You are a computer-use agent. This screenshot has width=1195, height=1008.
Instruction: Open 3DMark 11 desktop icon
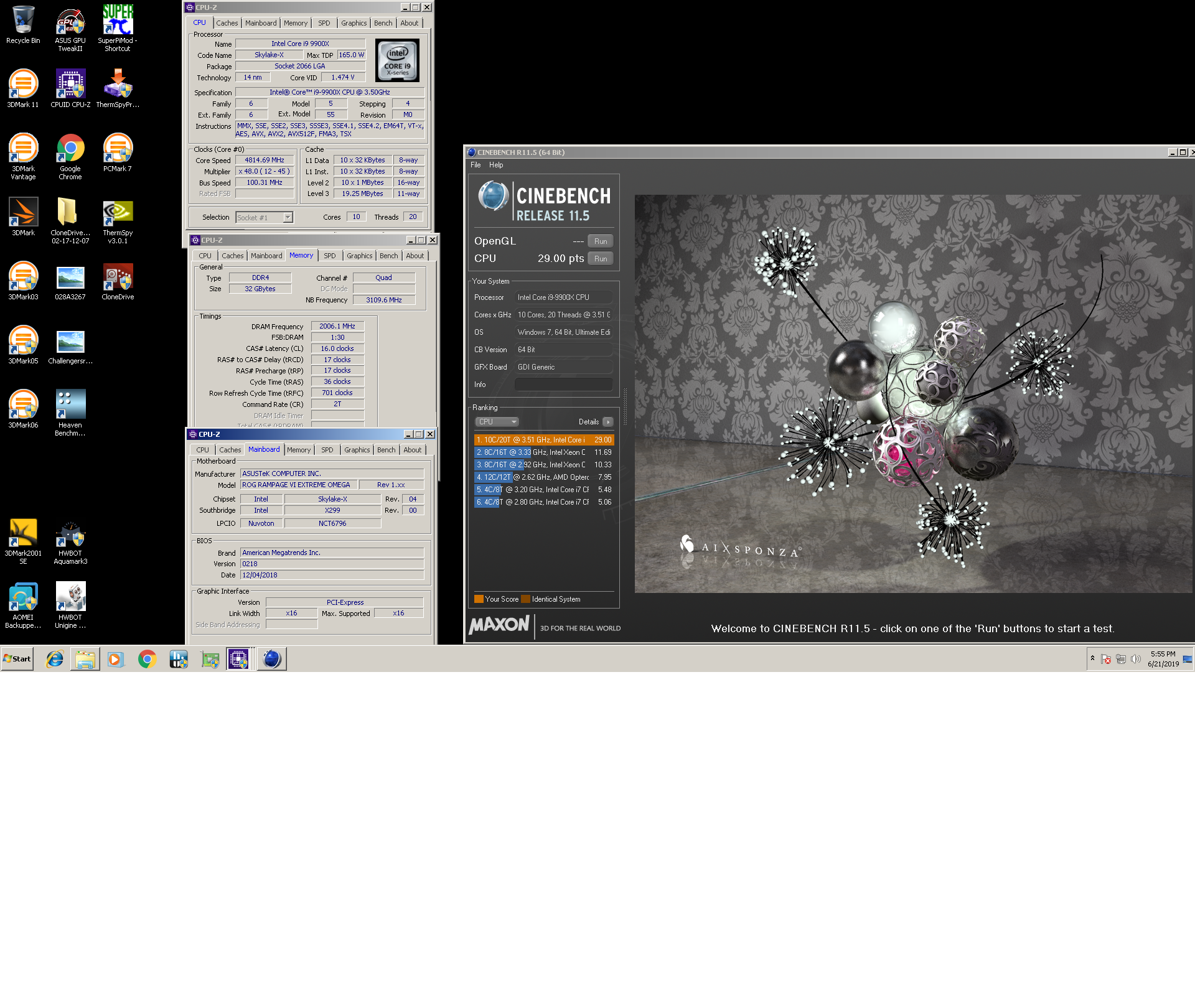(23, 89)
